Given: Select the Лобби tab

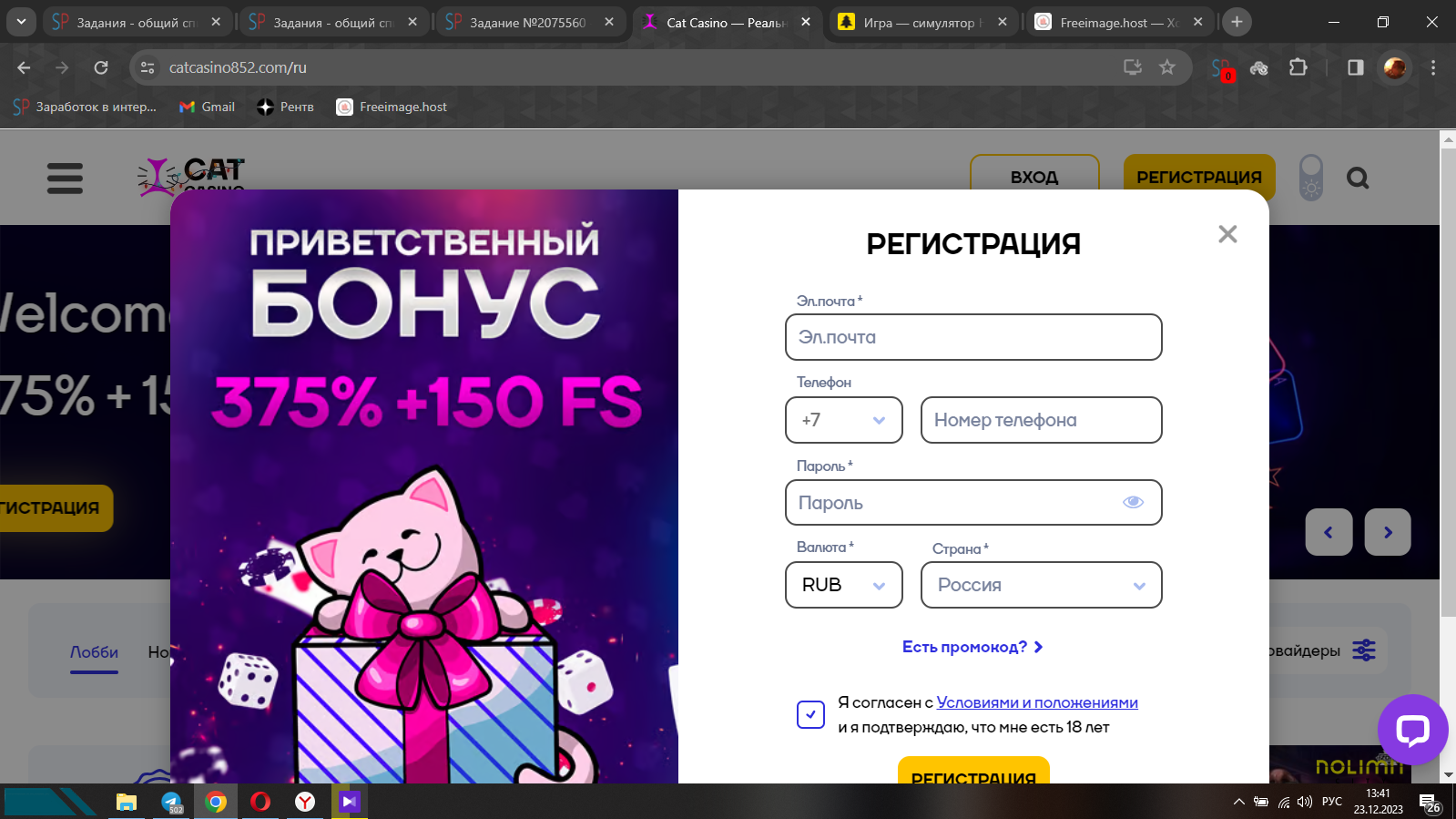Looking at the screenshot, I should point(95,652).
